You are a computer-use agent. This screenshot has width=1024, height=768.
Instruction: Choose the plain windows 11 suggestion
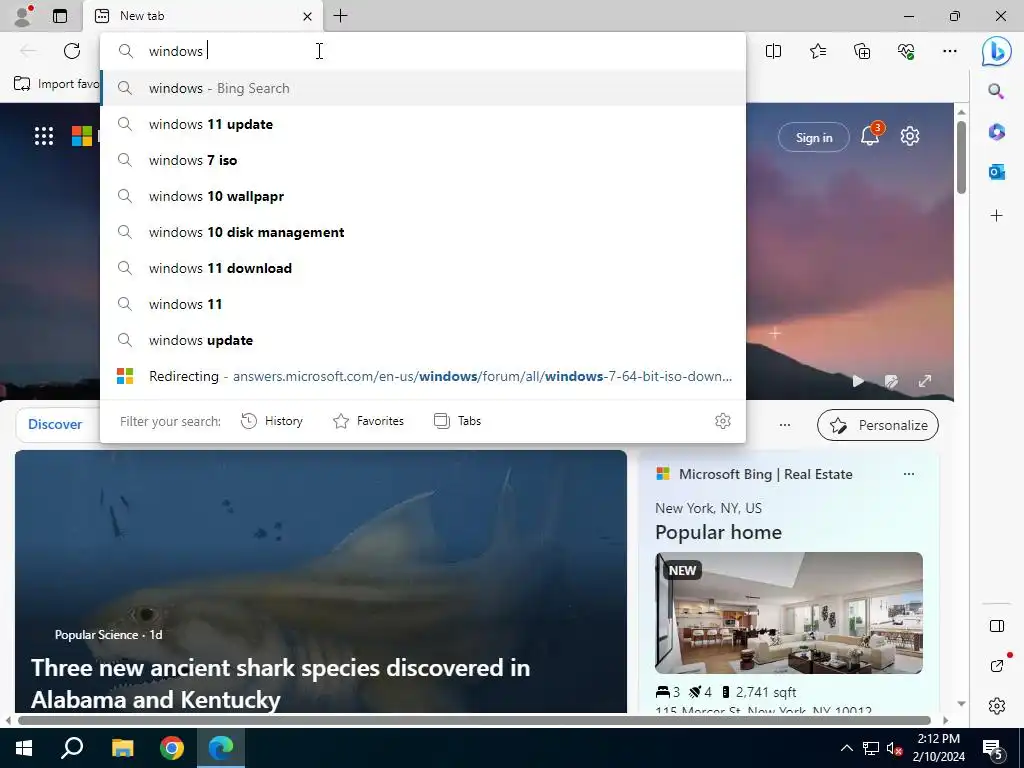coord(423,304)
